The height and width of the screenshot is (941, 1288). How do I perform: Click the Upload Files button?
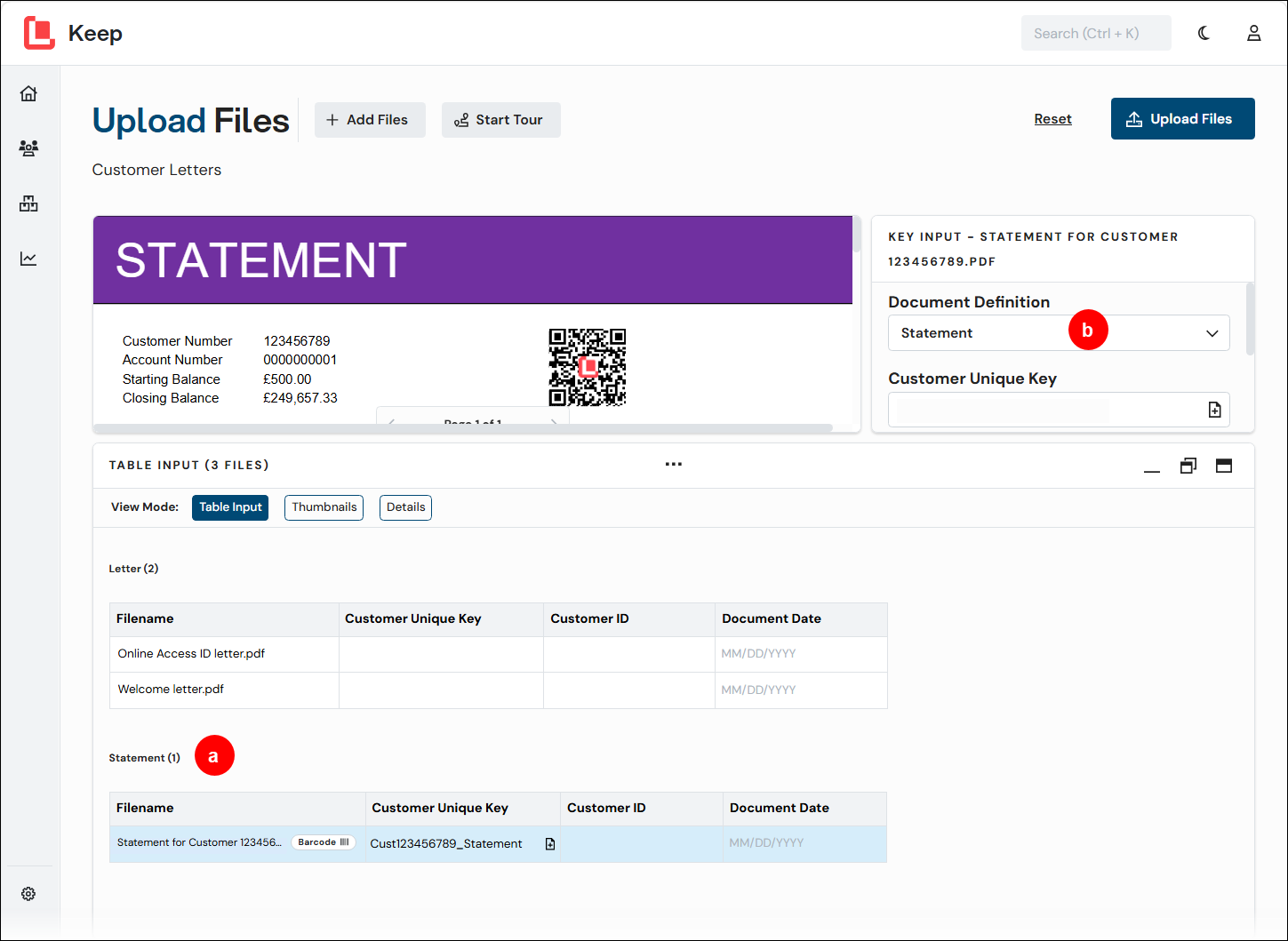(1182, 119)
